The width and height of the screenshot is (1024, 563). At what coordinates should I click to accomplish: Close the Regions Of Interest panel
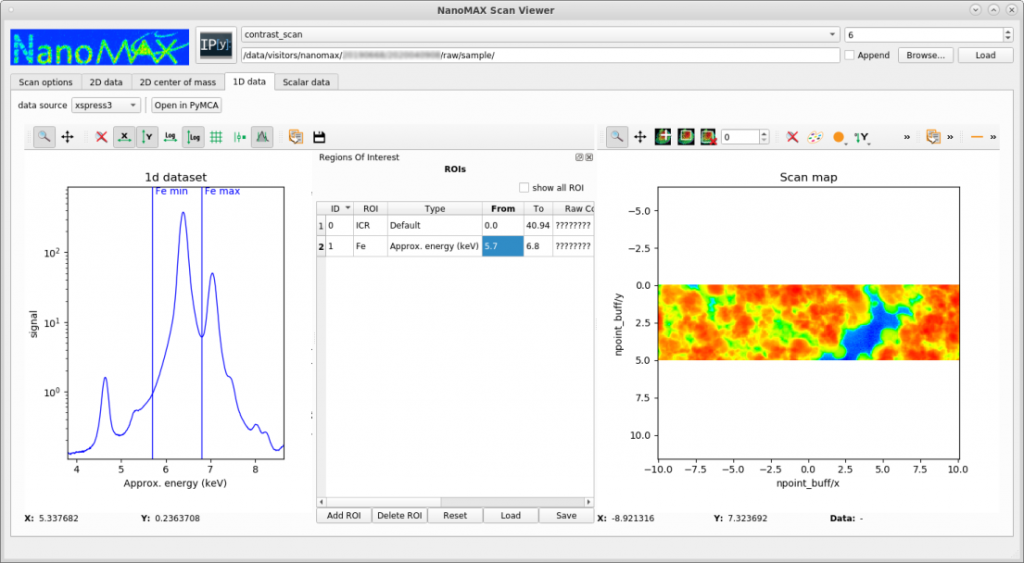pyautogui.click(x=589, y=157)
